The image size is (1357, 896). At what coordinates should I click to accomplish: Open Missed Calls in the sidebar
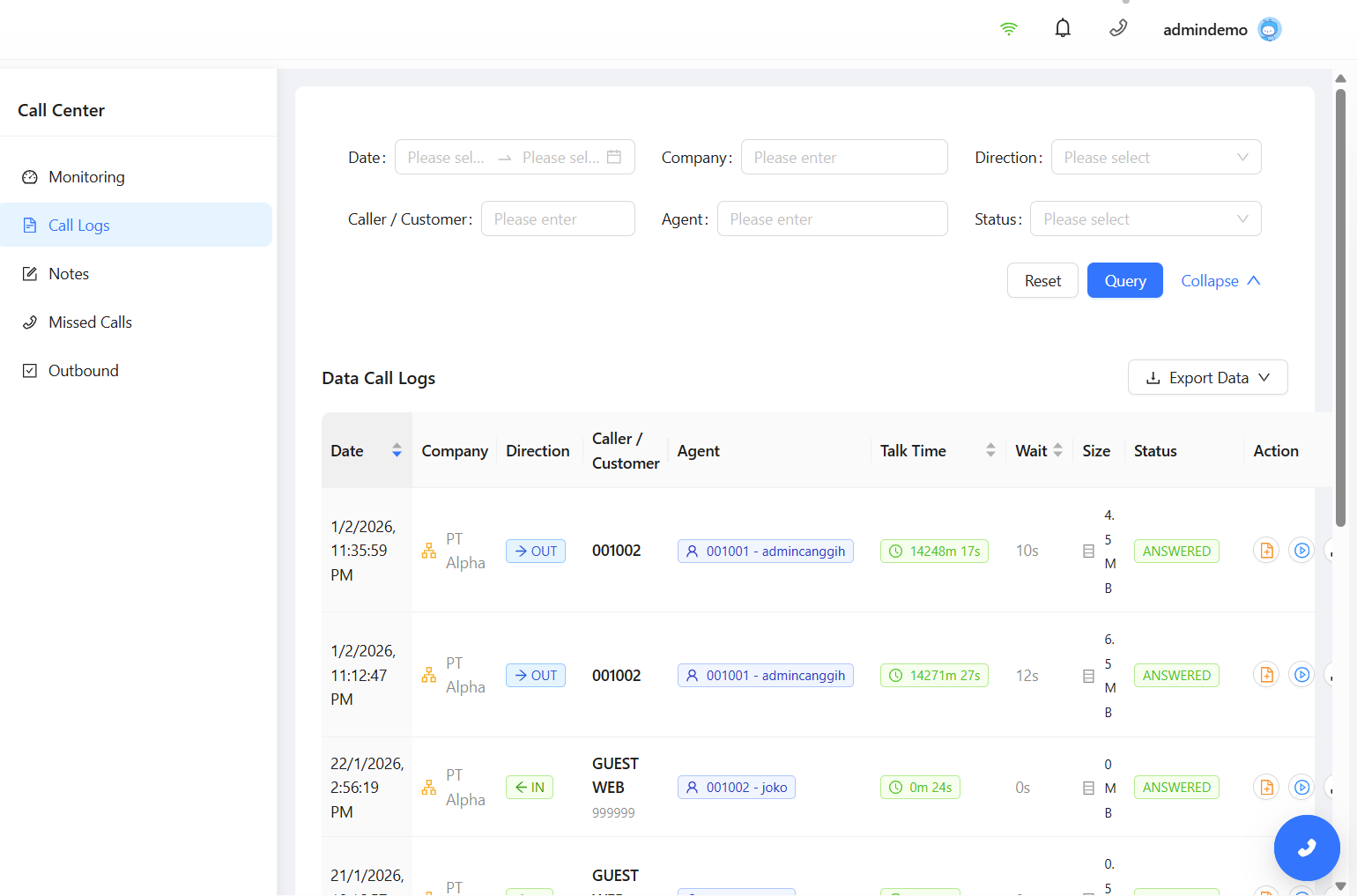tap(90, 322)
